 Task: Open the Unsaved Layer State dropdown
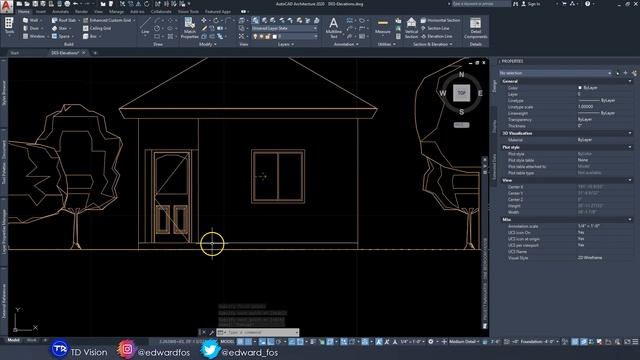[x=284, y=28]
